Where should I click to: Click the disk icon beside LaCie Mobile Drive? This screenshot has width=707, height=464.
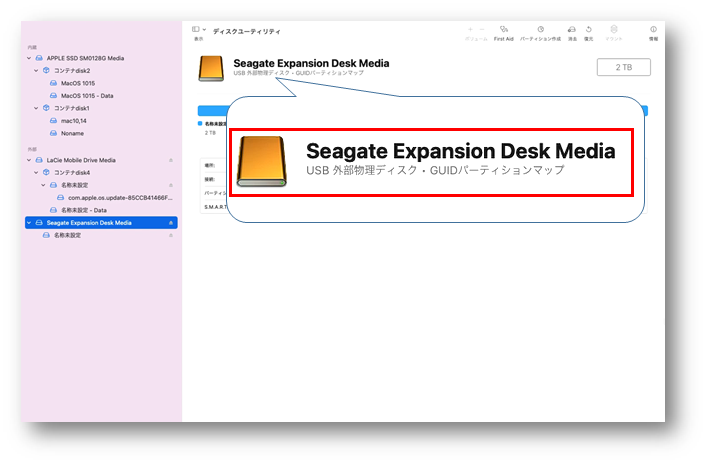[x=39, y=160]
